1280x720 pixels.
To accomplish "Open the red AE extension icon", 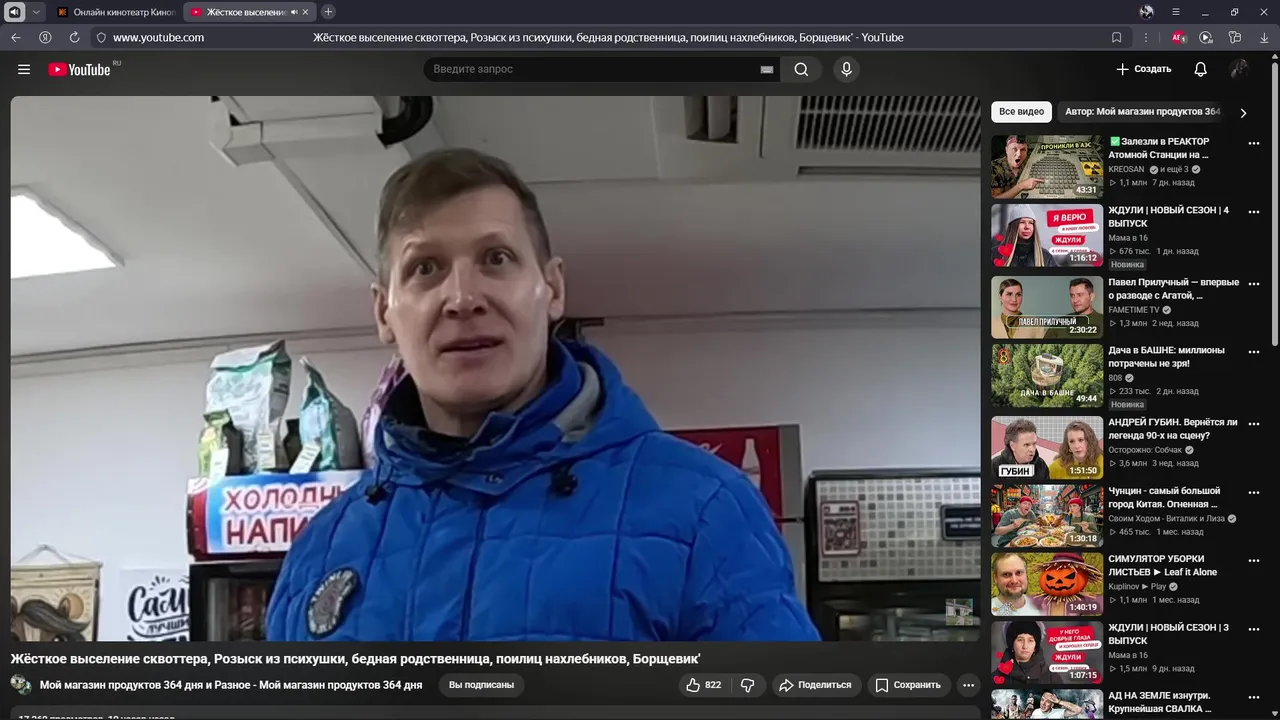I will pos(1178,37).
